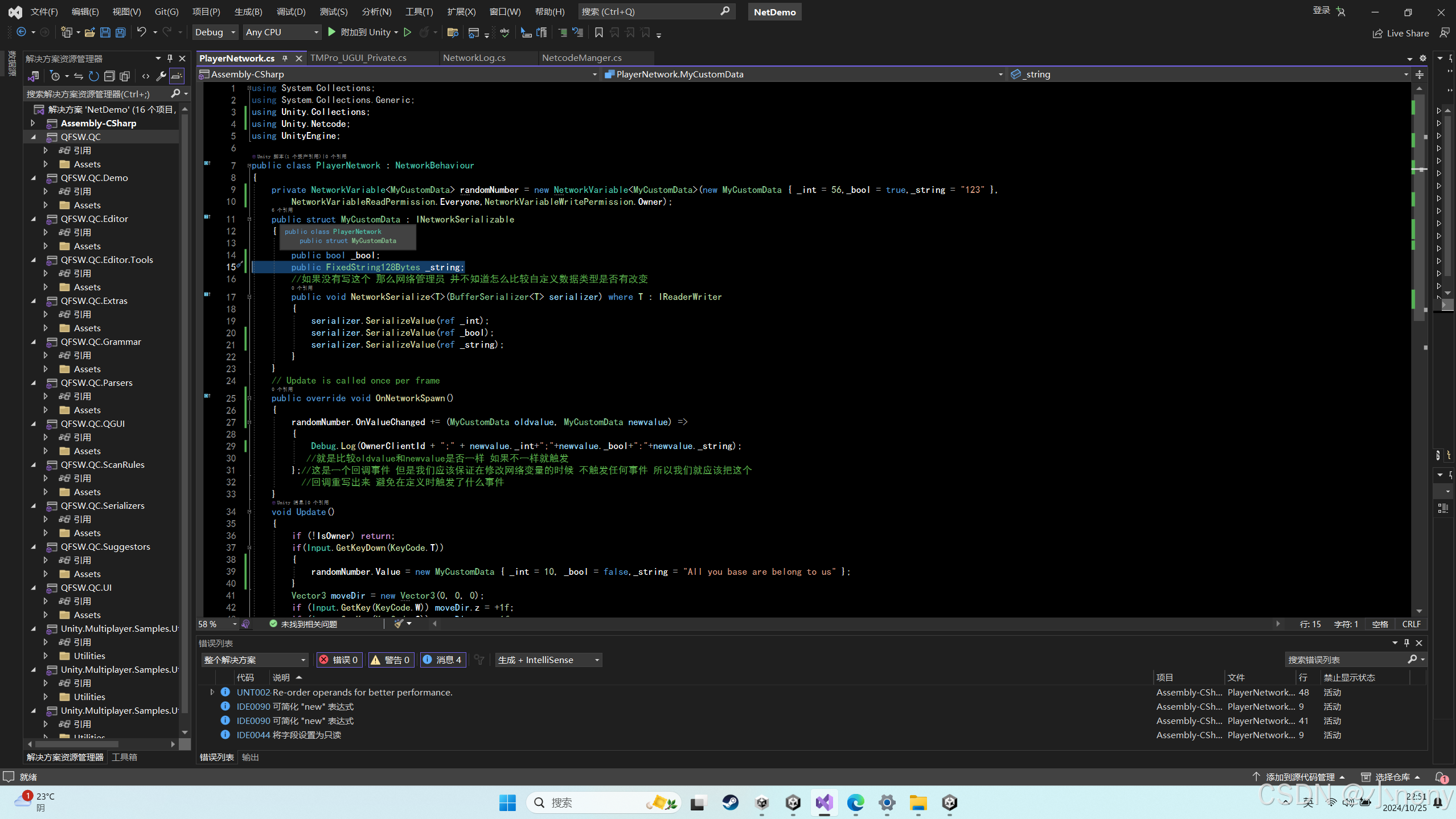Open the Any CPU platform dropdown
The image size is (1456, 819).
tap(282, 32)
